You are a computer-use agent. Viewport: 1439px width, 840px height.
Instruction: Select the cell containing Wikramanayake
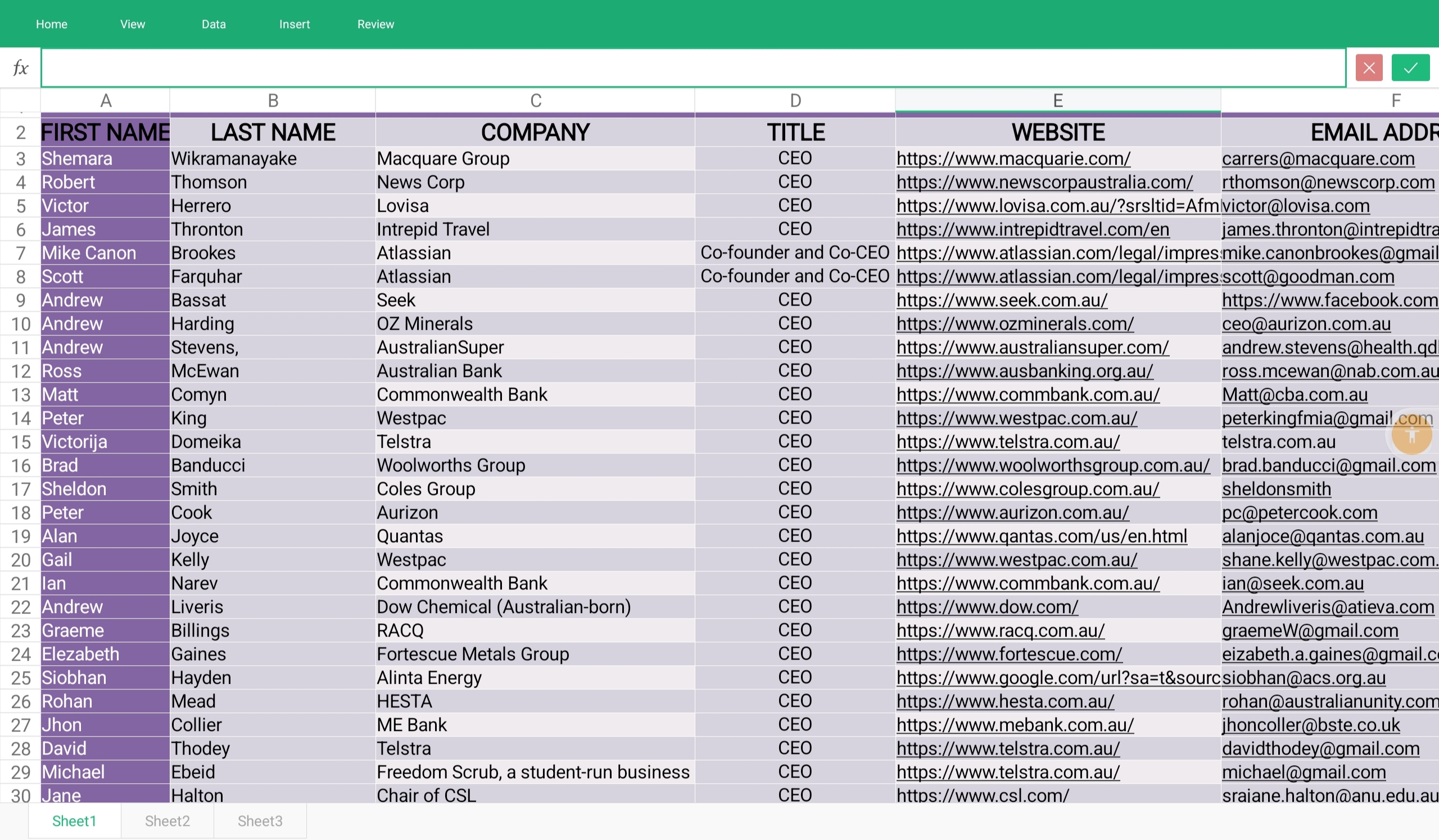273,158
